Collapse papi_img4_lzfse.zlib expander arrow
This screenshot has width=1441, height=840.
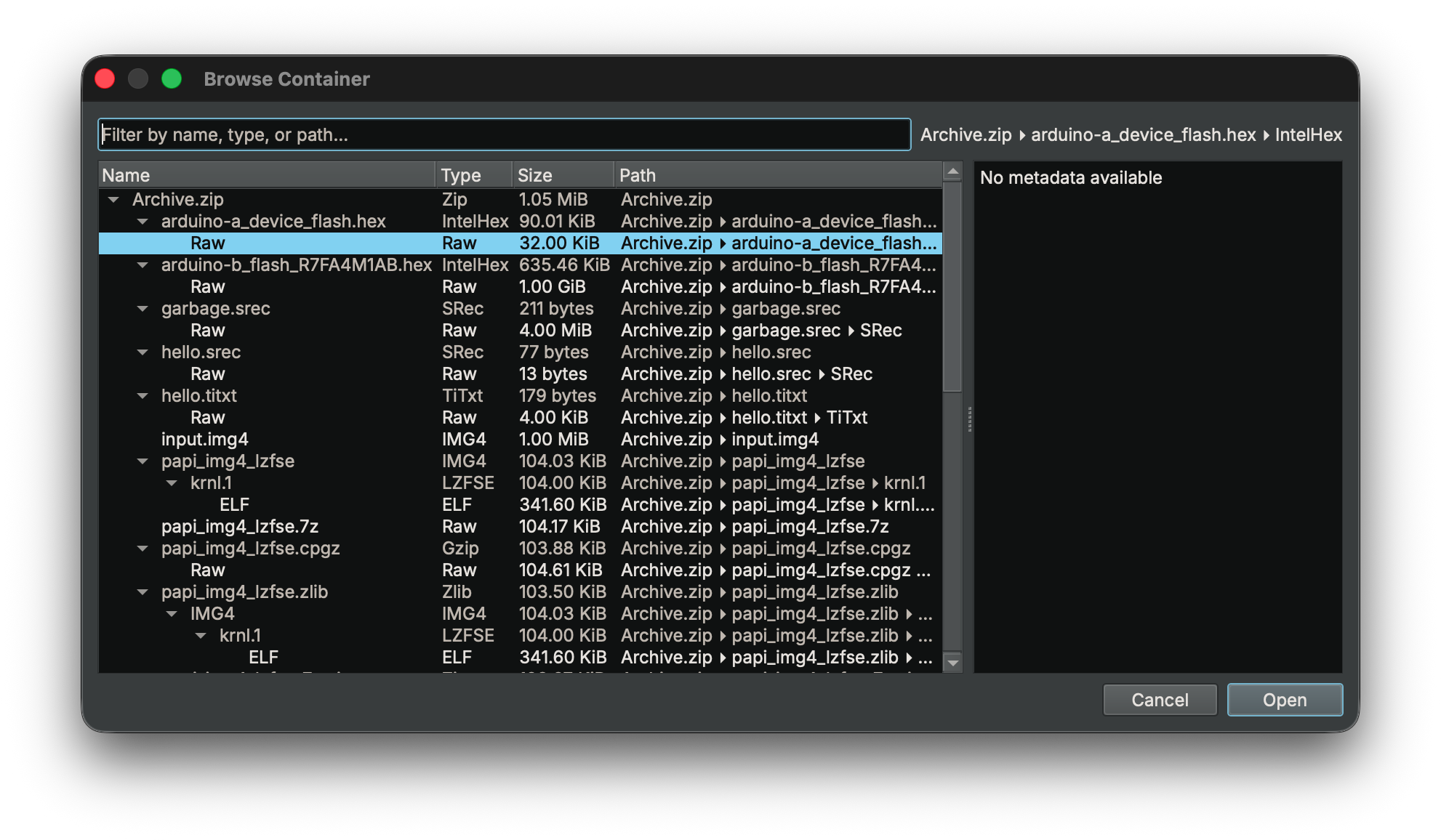[143, 592]
